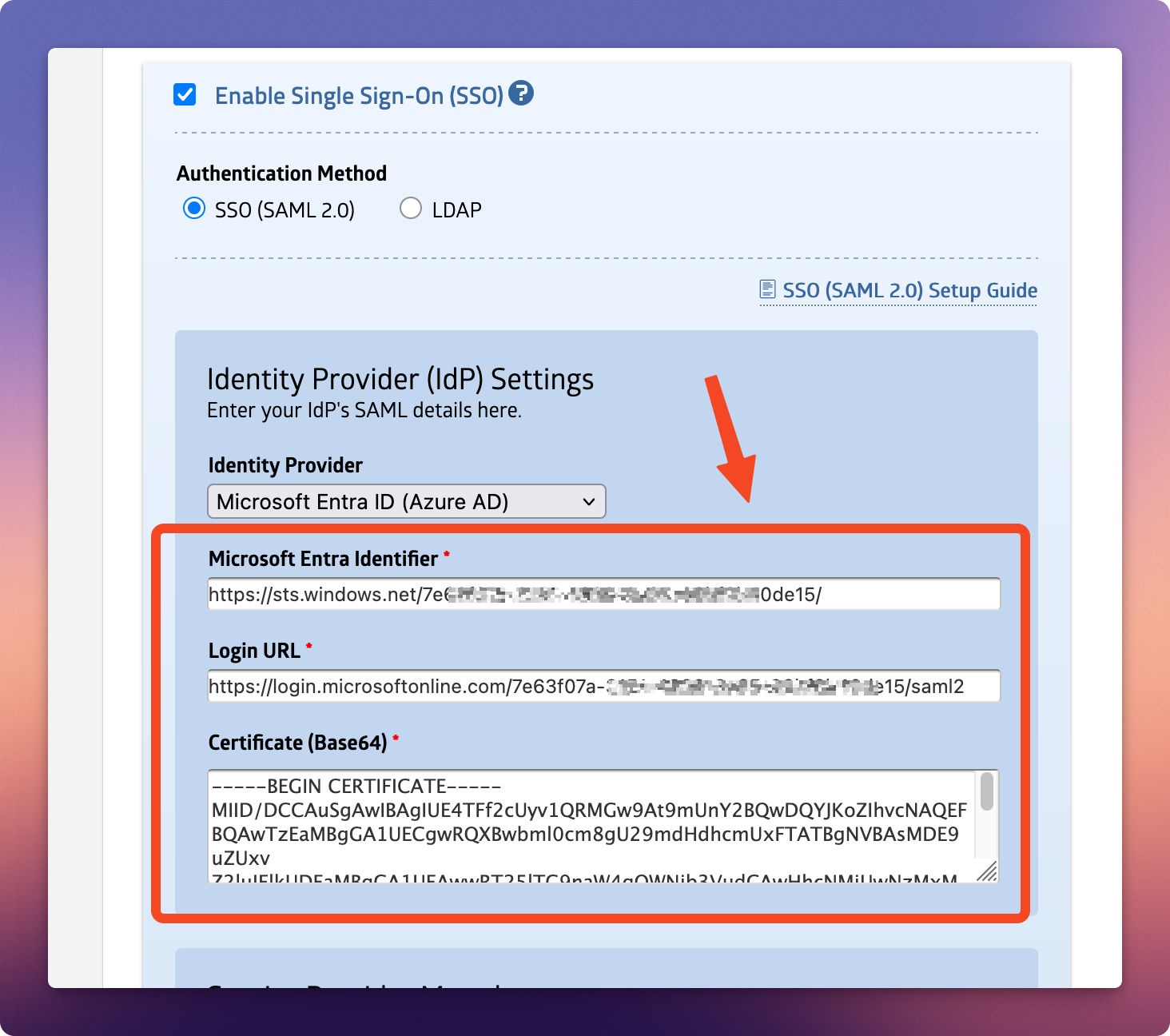Click the BEGIN CERTIFICATE line

coord(356,787)
